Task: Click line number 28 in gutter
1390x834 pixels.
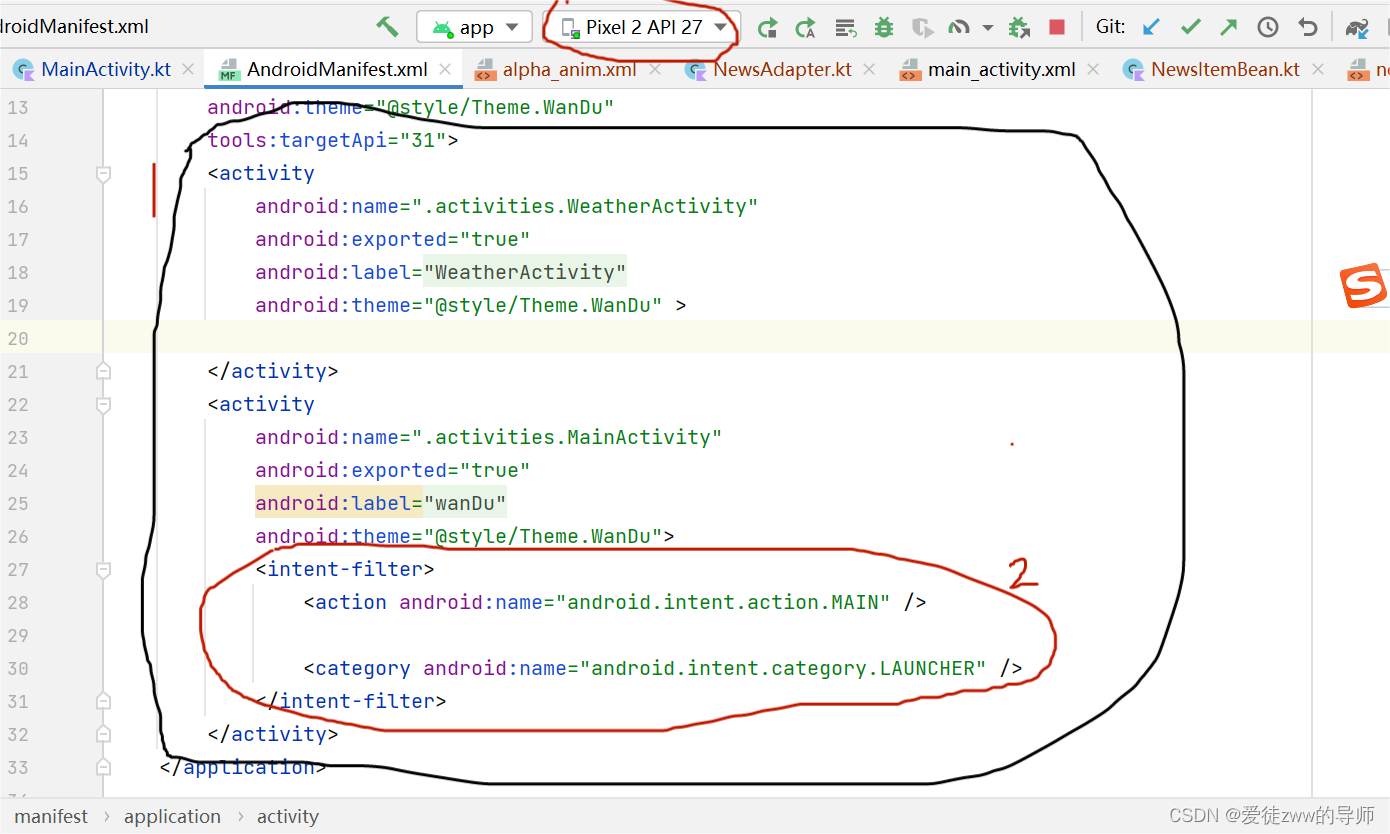Action: (x=19, y=602)
